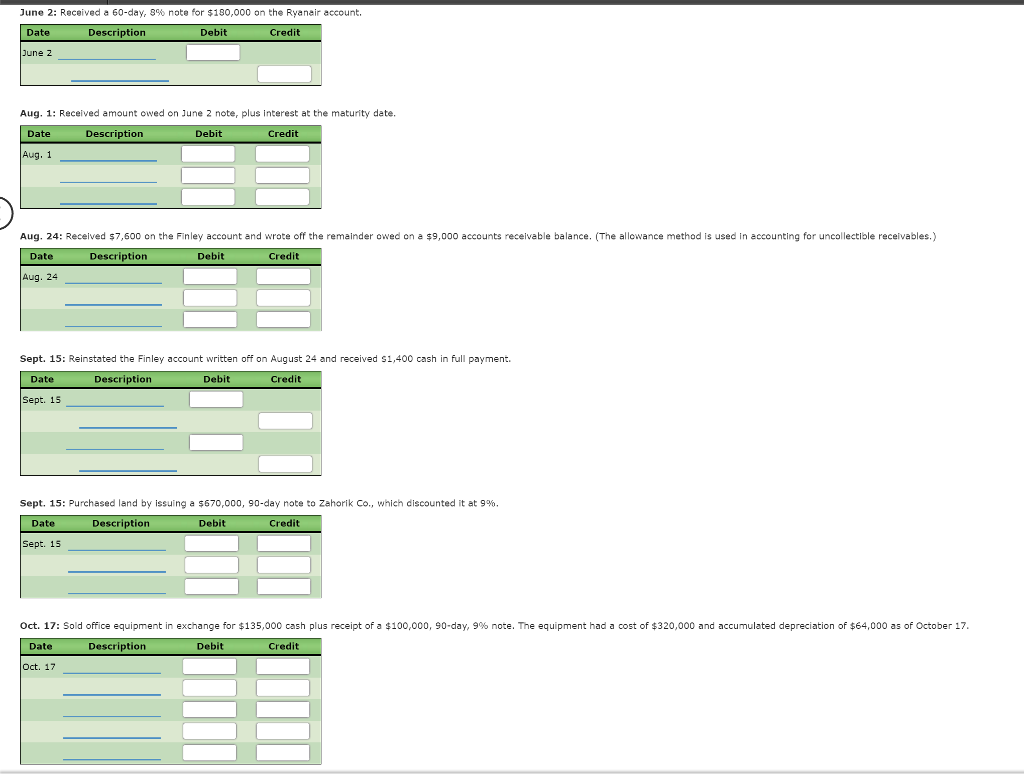The image size is (1024, 775).
Task: Open Sept. 15 land purchase first description dropdown
Action: coord(117,544)
